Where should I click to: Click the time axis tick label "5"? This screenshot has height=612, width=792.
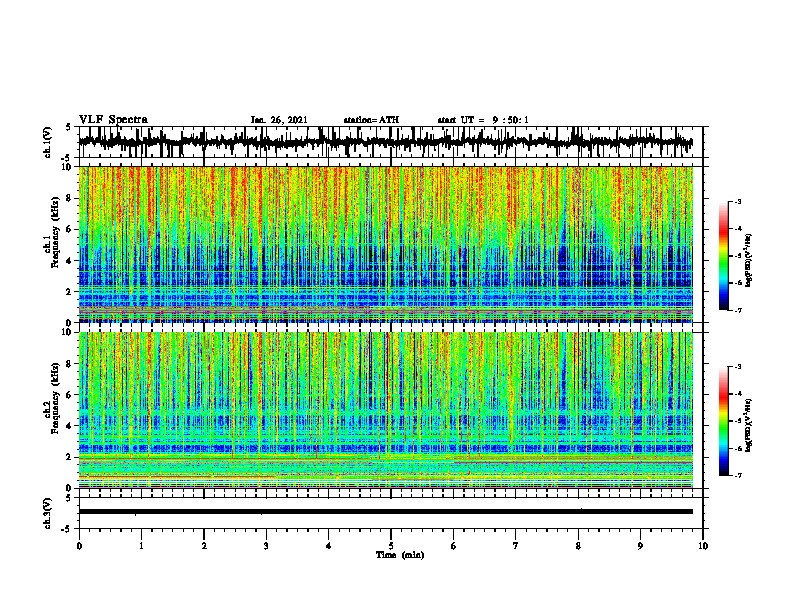click(391, 546)
